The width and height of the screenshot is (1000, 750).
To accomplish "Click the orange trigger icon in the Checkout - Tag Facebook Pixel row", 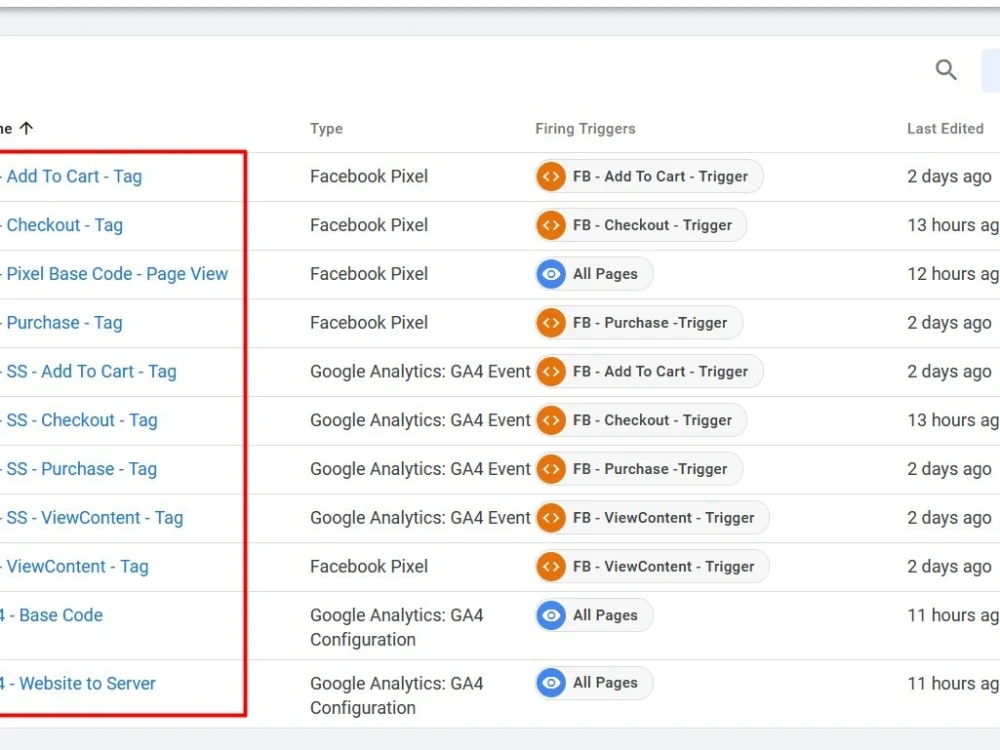I will [551, 225].
